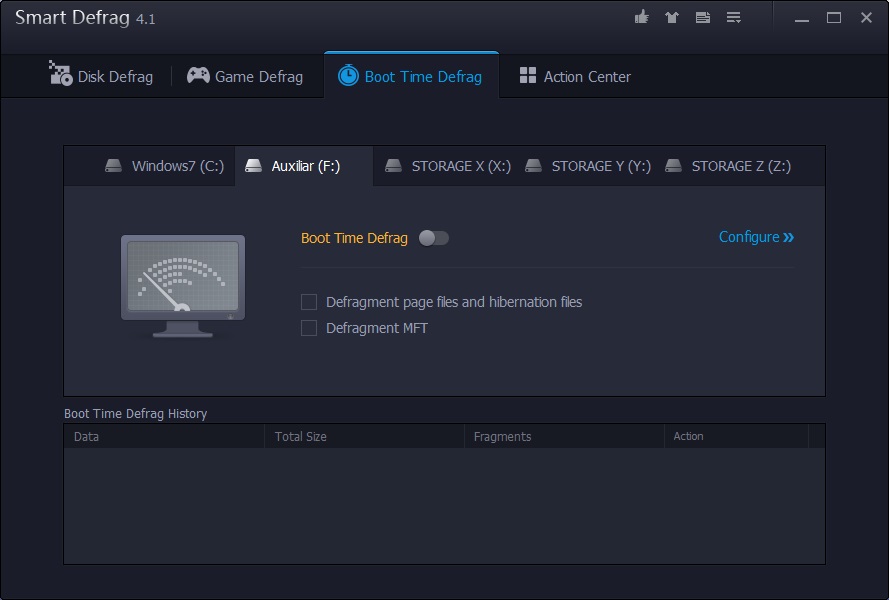Click the Disk Defrag tab icon

(61, 74)
